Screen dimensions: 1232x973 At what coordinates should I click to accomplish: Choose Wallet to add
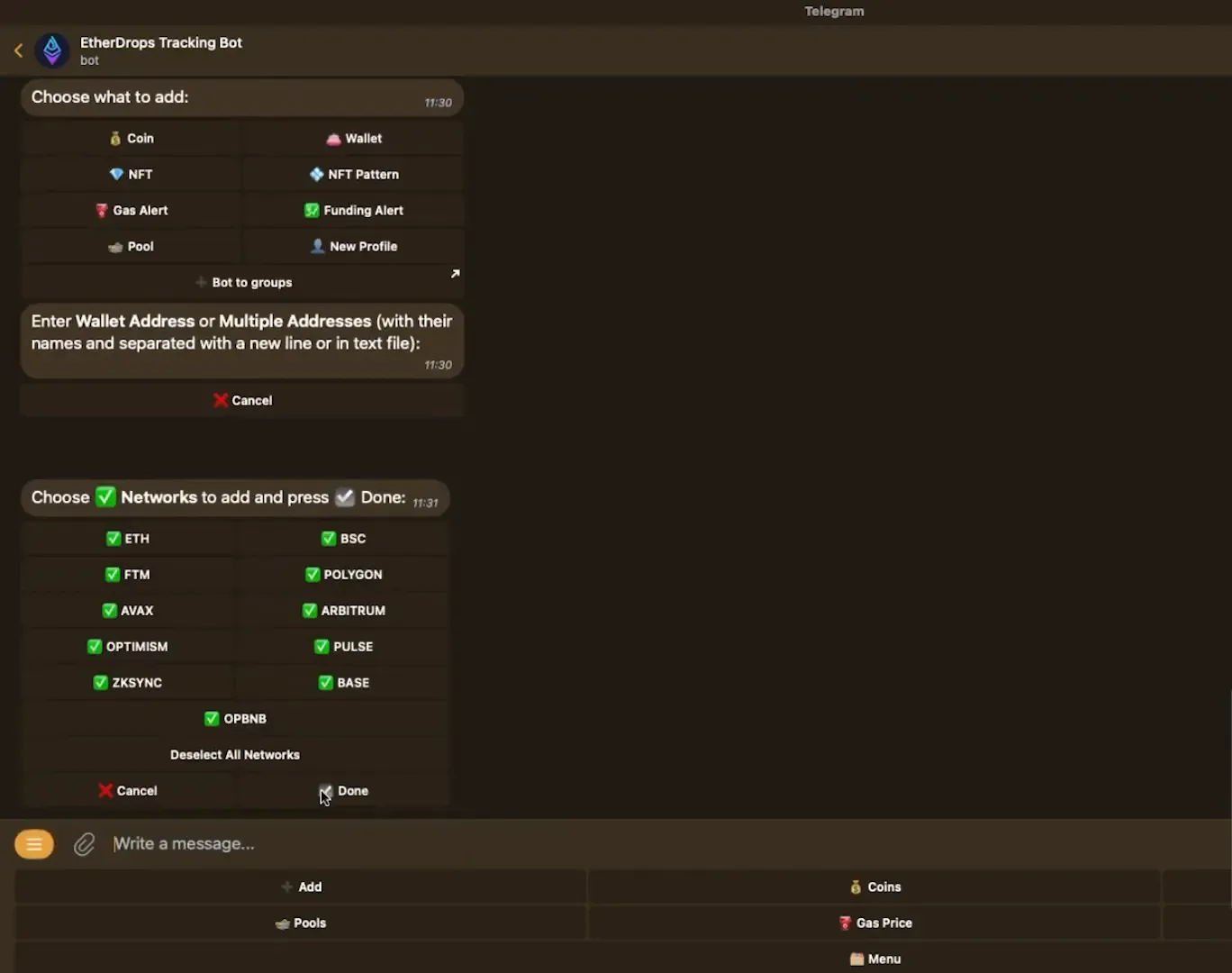click(x=353, y=138)
